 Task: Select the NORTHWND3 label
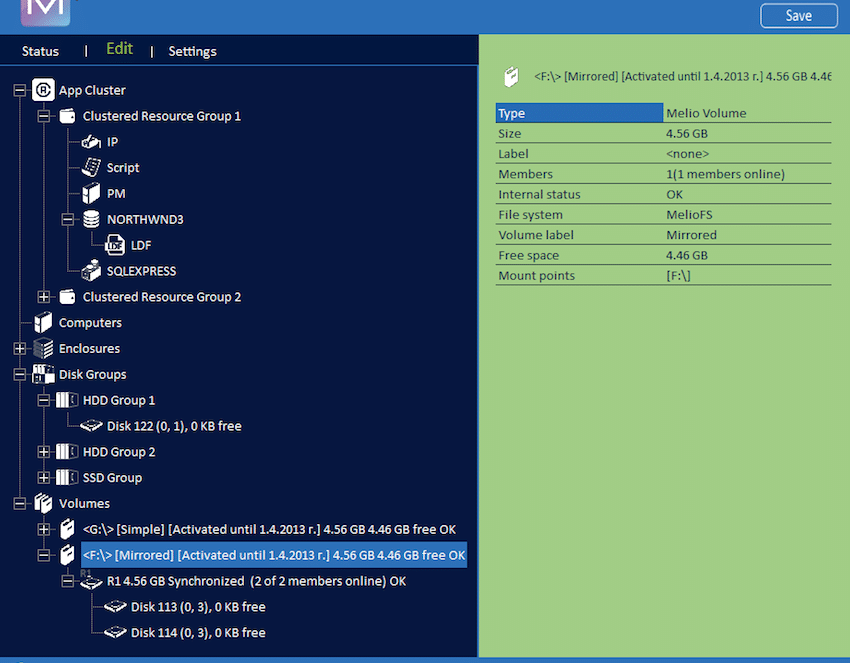click(x=145, y=220)
